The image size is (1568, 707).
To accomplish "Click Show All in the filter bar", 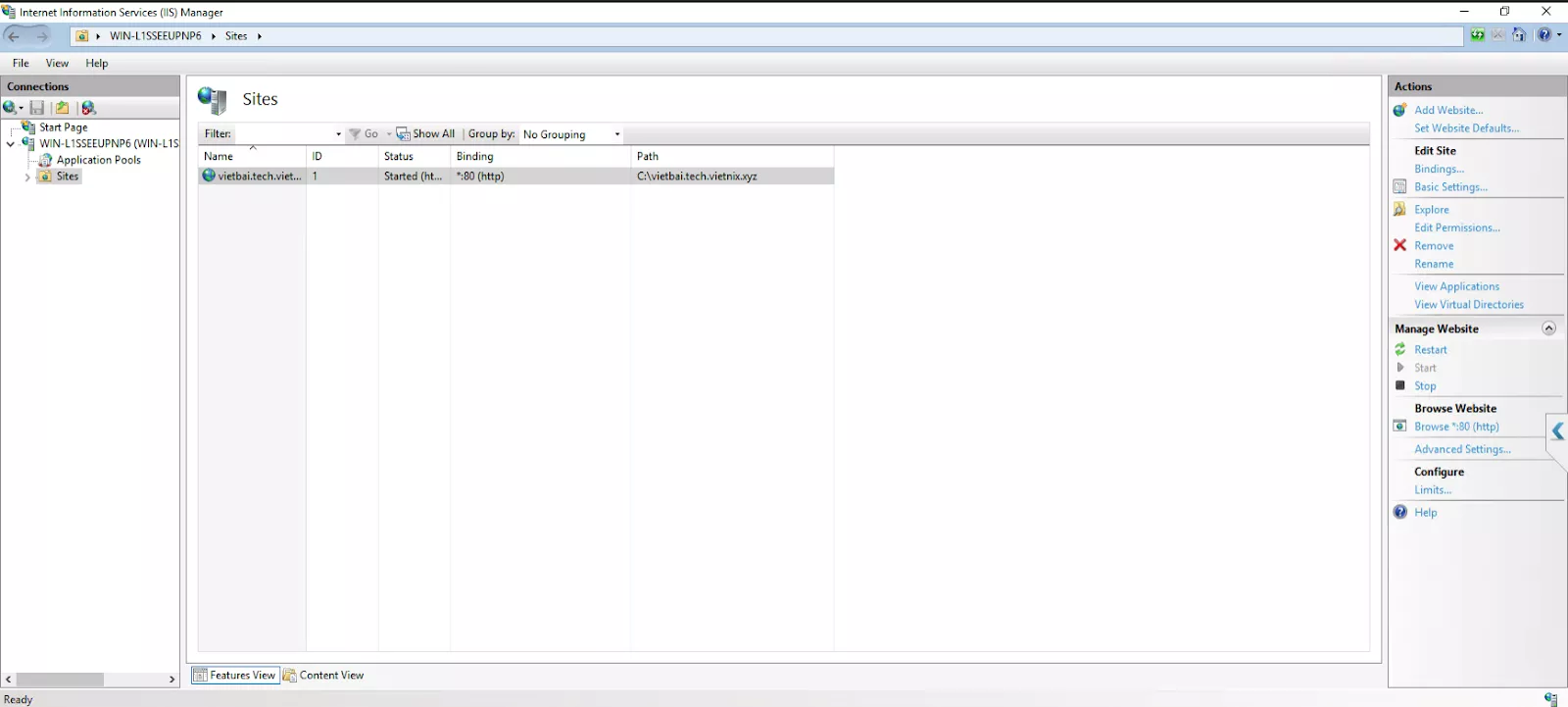I will pyautogui.click(x=425, y=134).
